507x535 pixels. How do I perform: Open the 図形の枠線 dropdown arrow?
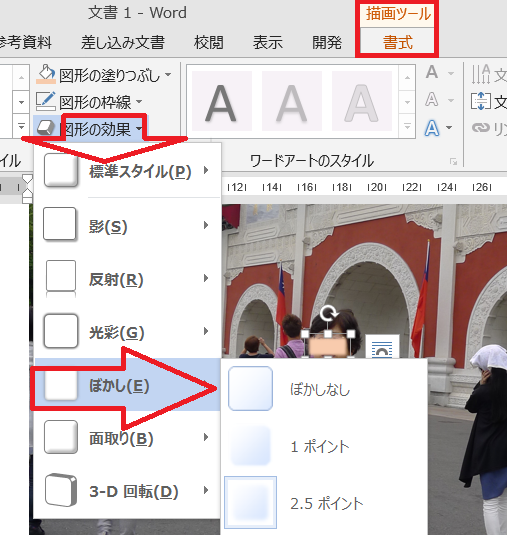click(139, 101)
